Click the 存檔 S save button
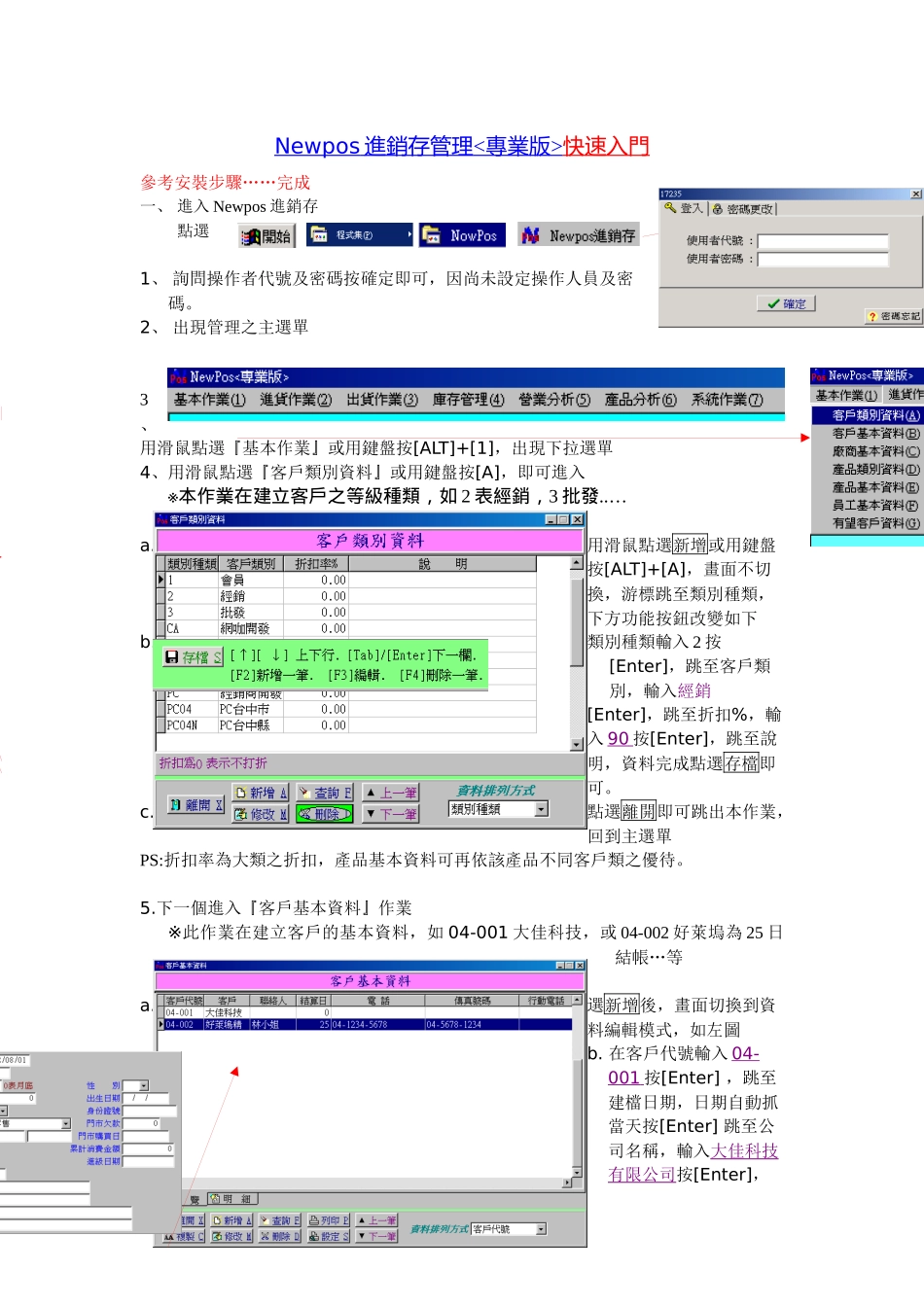Image resolution: width=924 pixels, height=1307 pixels. [x=194, y=657]
